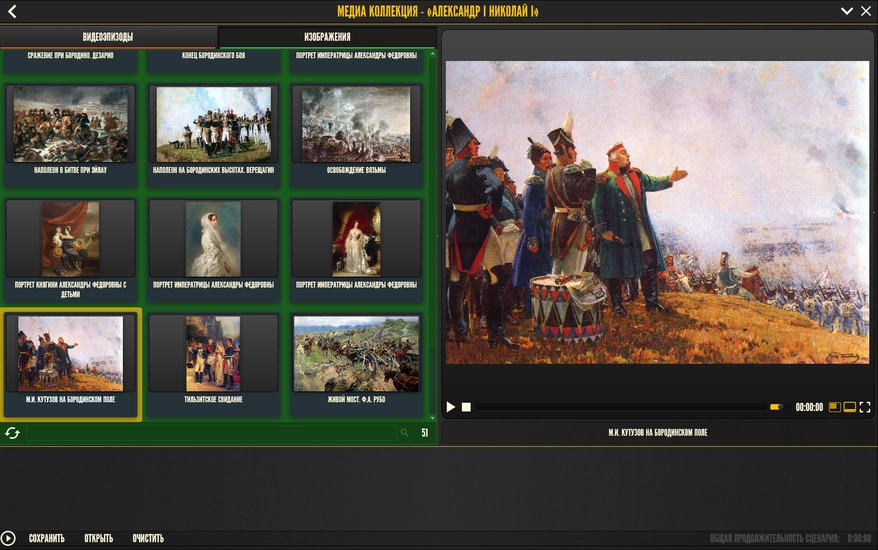Click the refresh icon below the gallery

(x=12, y=433)
